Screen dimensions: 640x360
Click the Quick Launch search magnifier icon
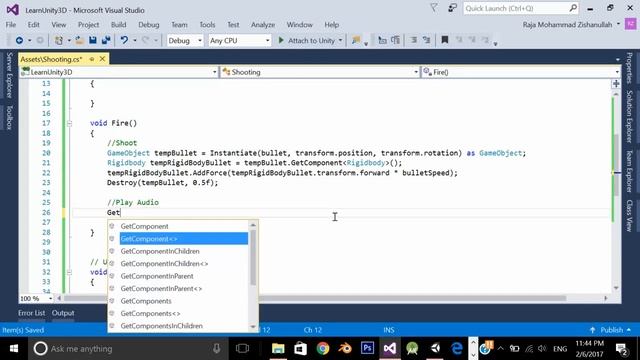coord(573,8)
